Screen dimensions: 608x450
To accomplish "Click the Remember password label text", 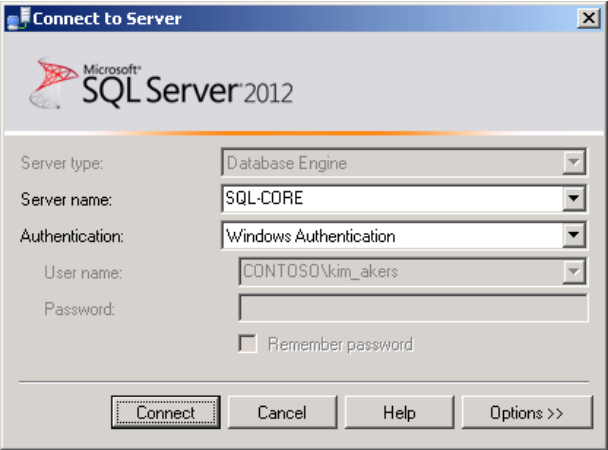I will pos(341,345).
